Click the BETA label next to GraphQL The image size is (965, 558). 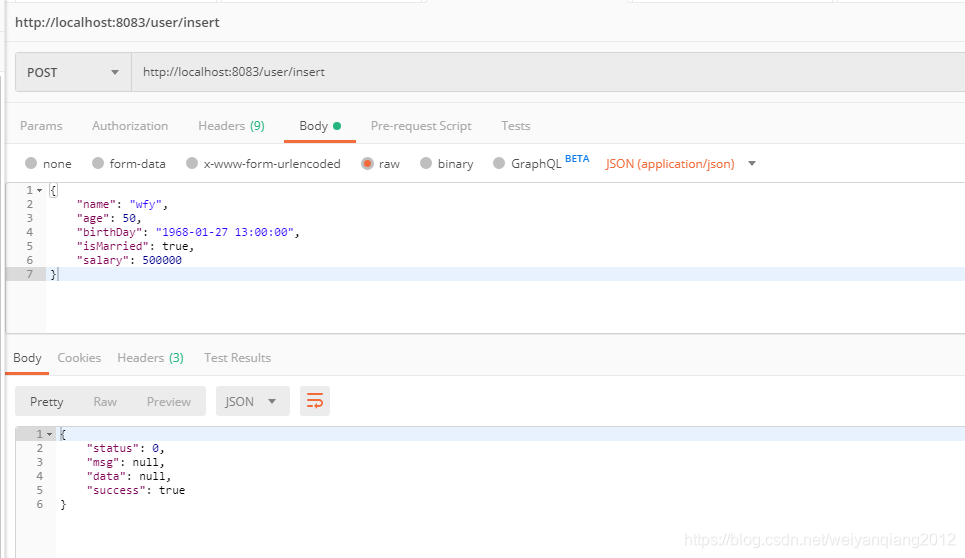(x=577, y=159)
